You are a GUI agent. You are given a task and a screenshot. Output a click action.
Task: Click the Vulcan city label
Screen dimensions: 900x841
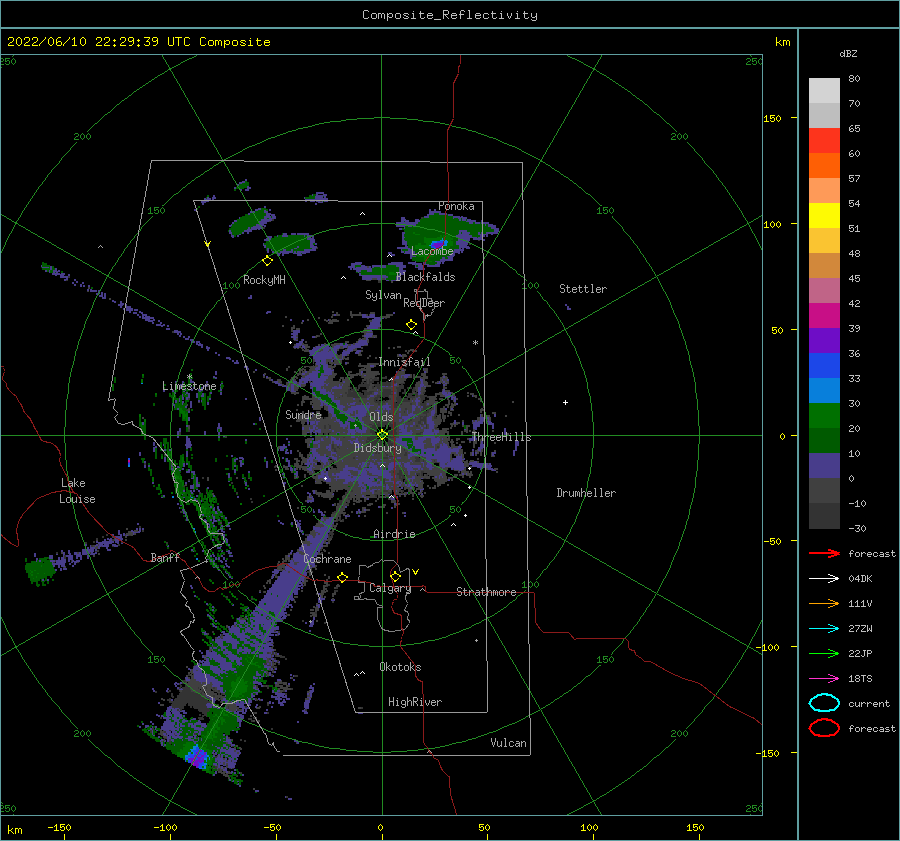pos(508,743)
